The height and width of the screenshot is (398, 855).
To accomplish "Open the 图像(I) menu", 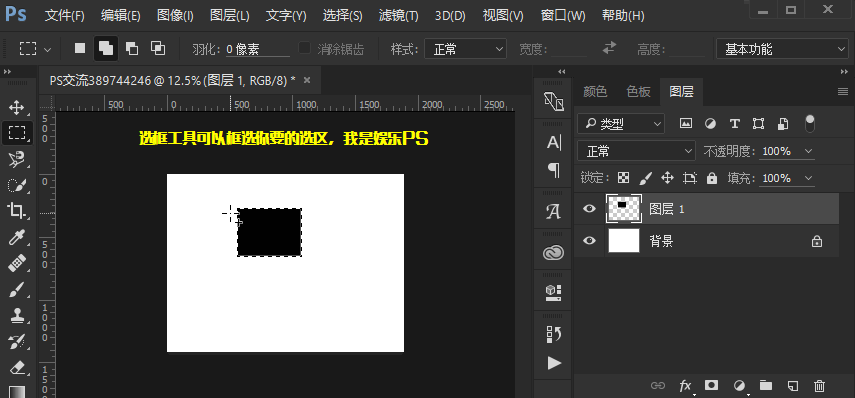I will pos(175,15).
